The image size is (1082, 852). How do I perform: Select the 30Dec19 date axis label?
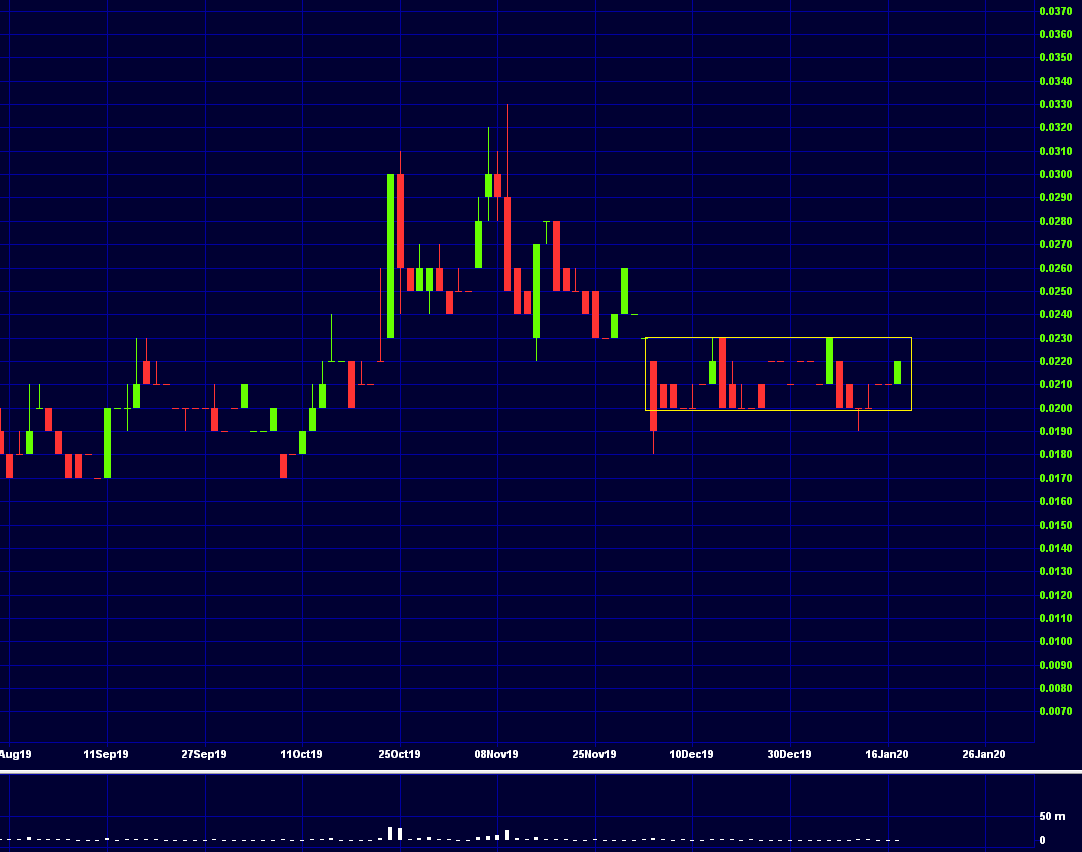pos(789,755)
